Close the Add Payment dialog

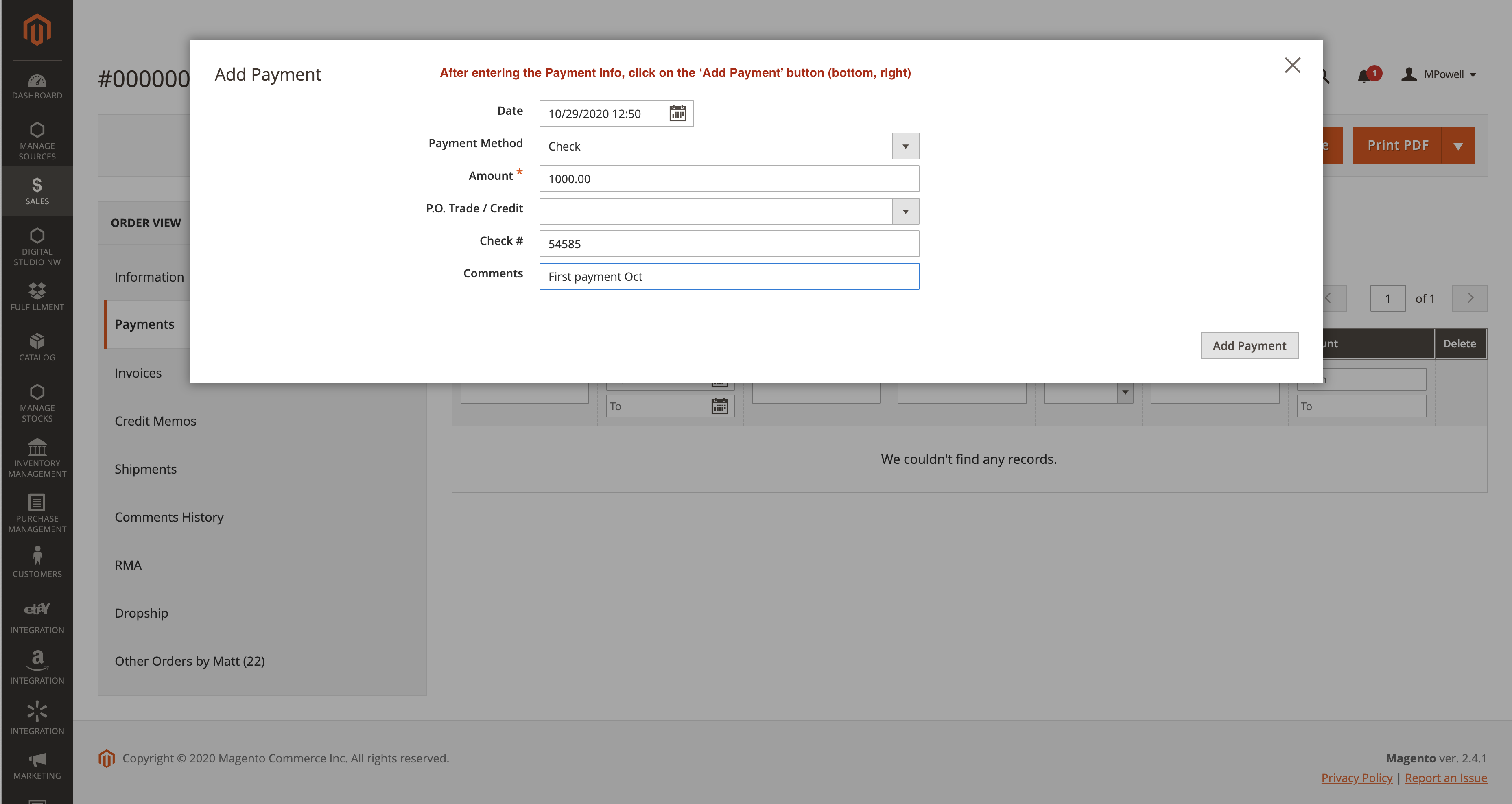(x=1292, y=65)
